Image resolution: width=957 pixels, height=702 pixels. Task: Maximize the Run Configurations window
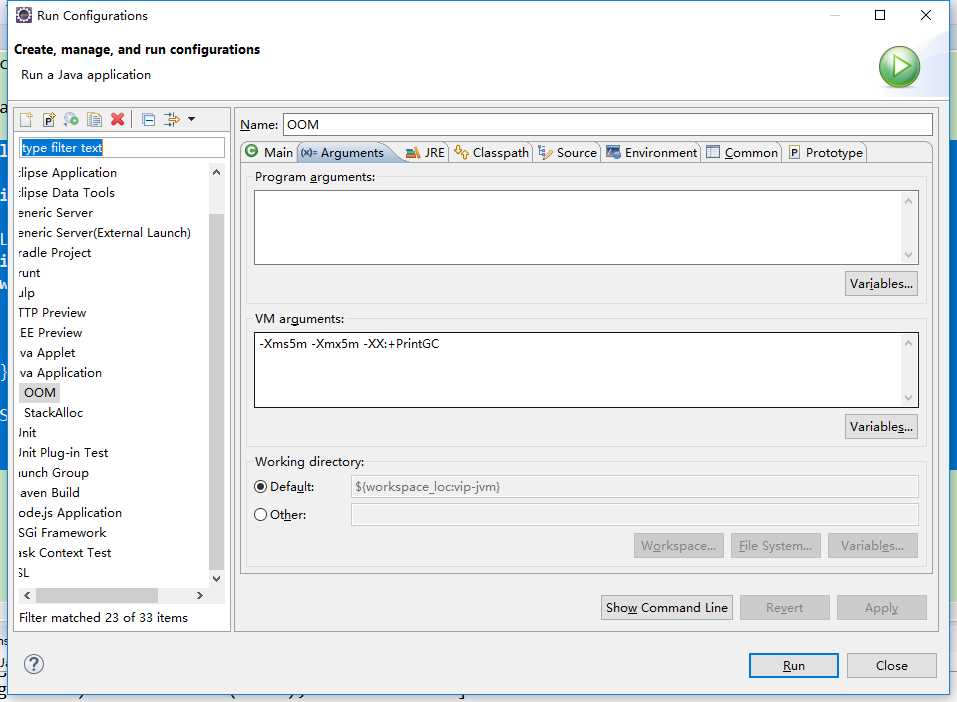879,15
